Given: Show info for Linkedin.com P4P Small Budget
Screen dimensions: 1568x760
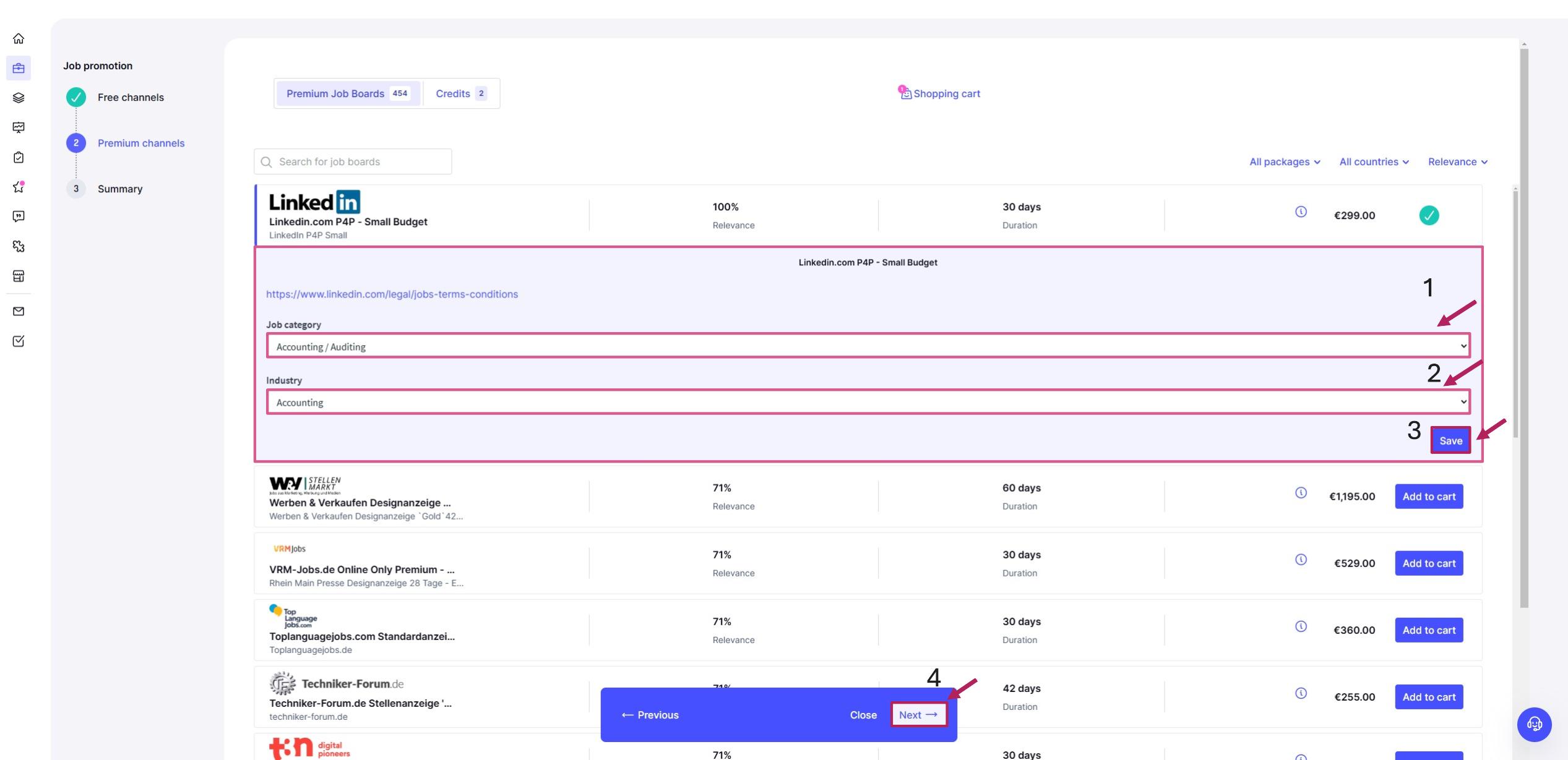Looking at the screenshot, I should tap(1301, 211).
